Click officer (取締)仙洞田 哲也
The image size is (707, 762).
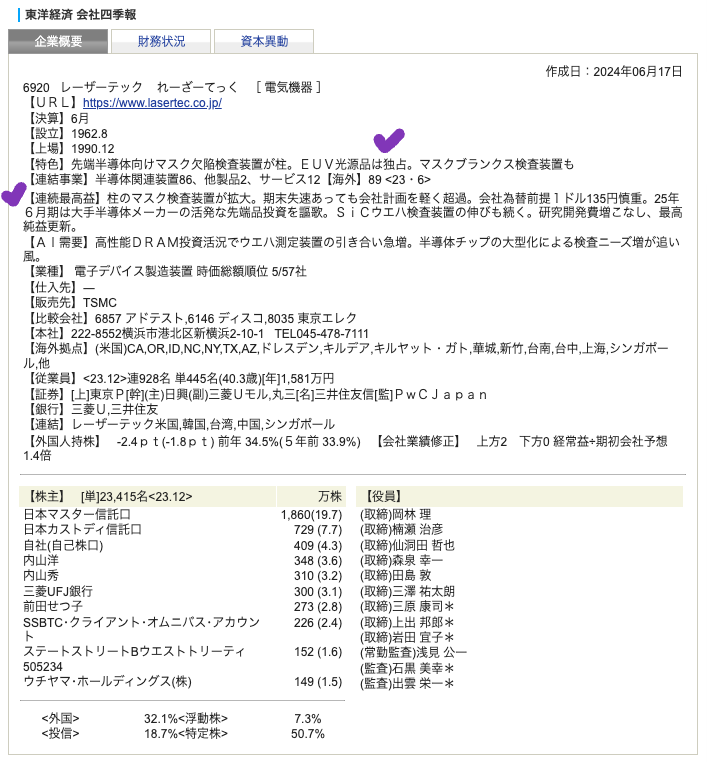tap(407, 545)
